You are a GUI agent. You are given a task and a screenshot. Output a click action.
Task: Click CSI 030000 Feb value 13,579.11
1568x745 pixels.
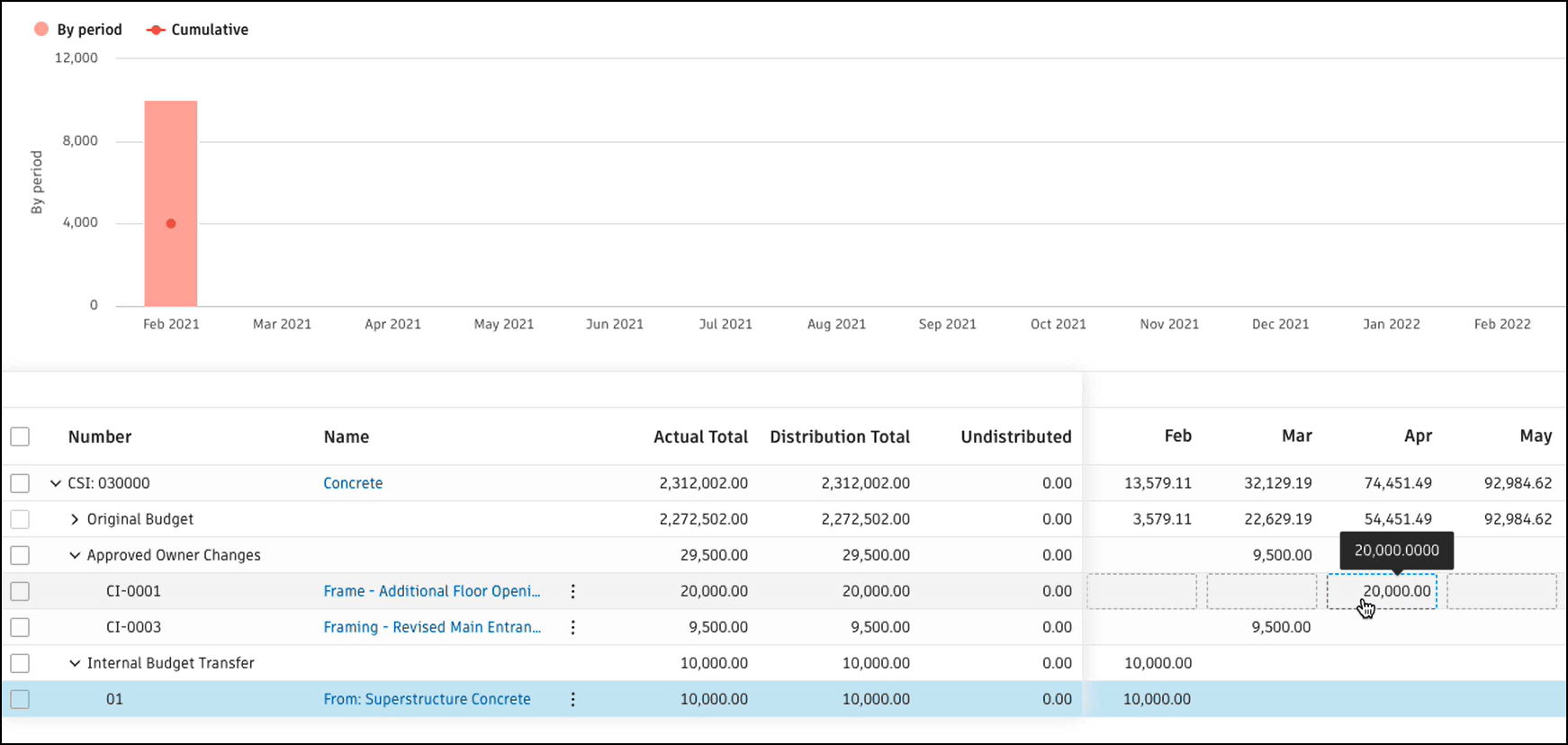(x=1158, y=483)
